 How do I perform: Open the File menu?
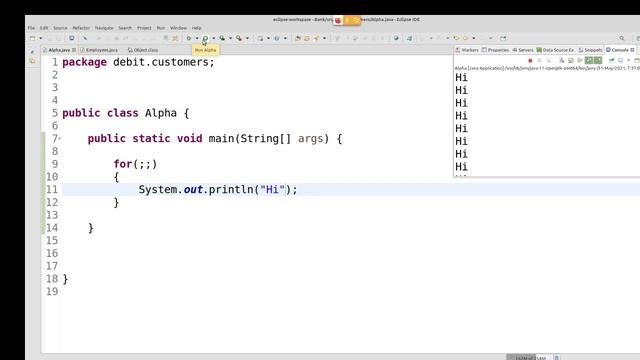[31, 28]
